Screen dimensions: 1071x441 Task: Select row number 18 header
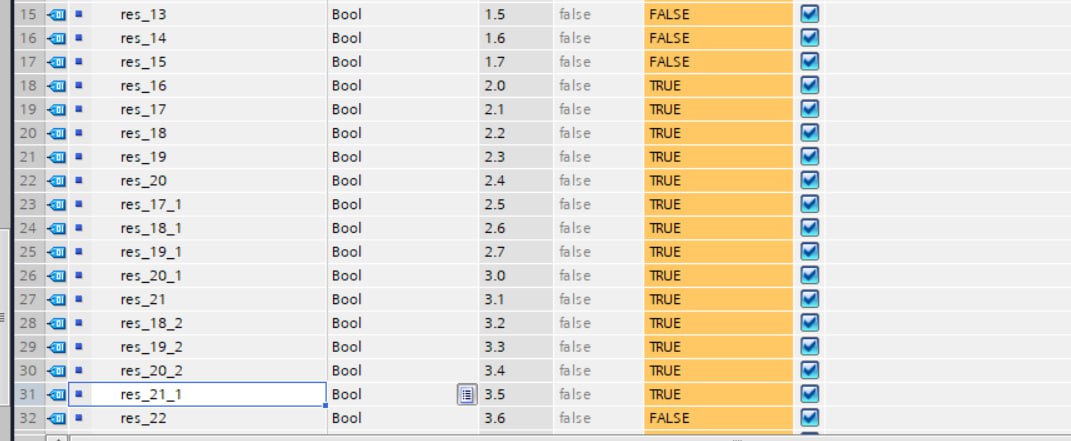(29, 86)
